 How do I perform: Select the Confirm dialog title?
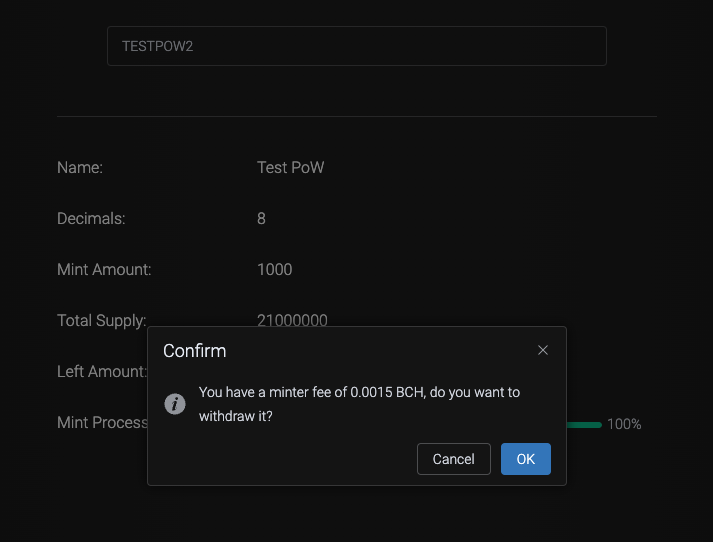pos(195,351)
